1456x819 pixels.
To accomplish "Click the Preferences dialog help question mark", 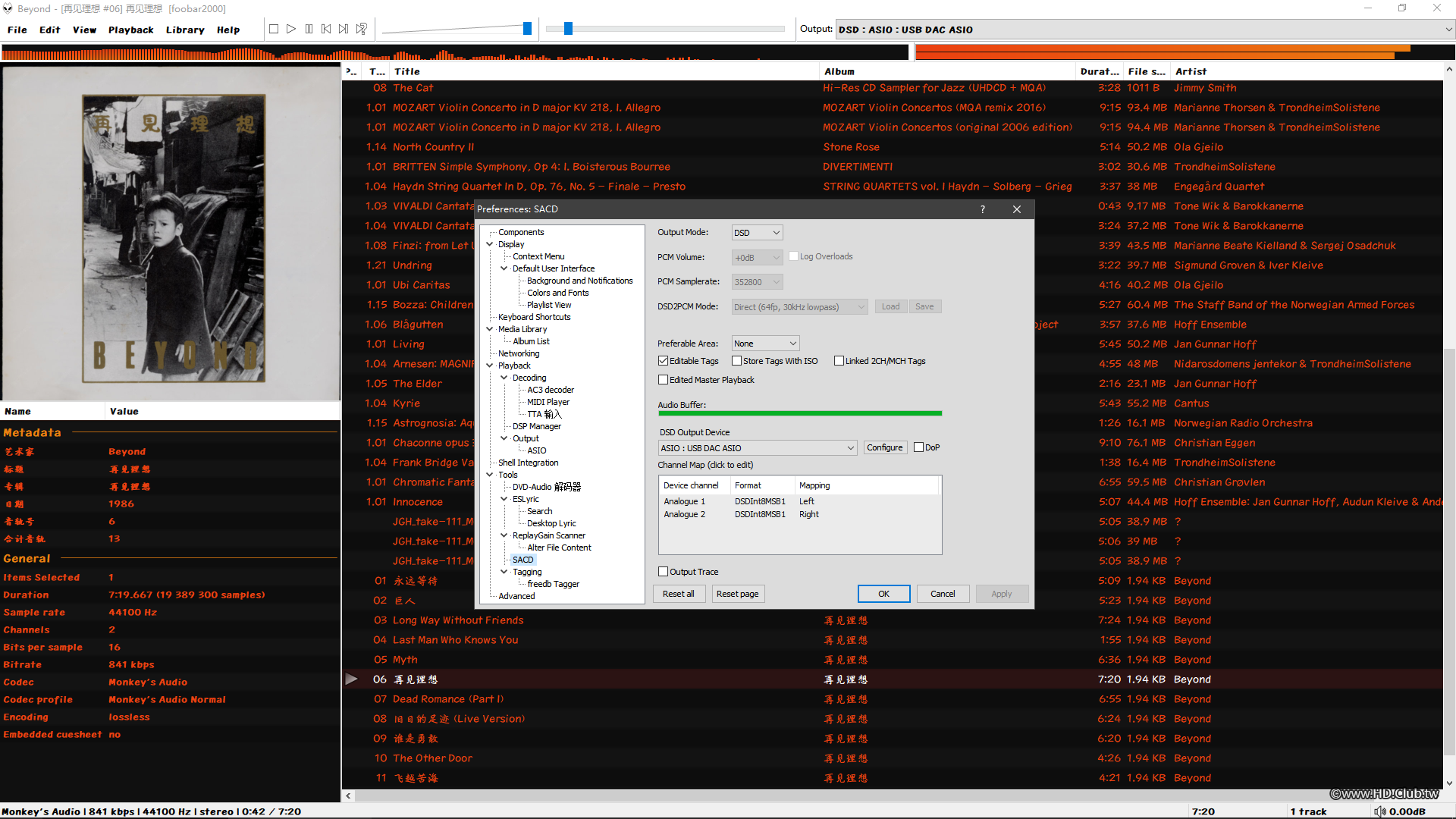I will [983, 209].
